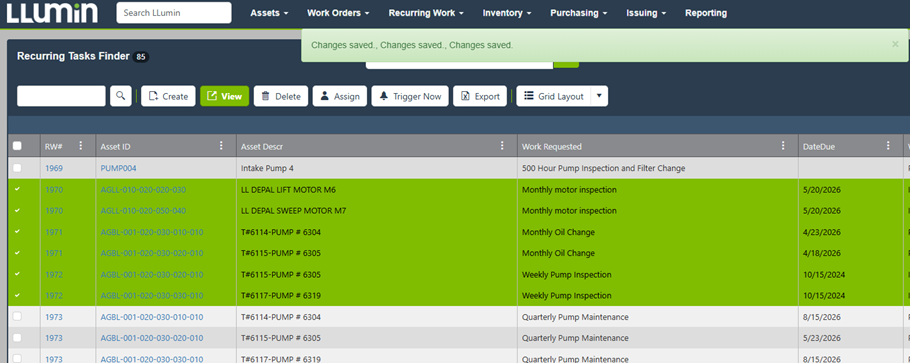Click the LLumin logo
This screenshot has width=910, height=363.
pyautogui.click(x=52, y=13)
